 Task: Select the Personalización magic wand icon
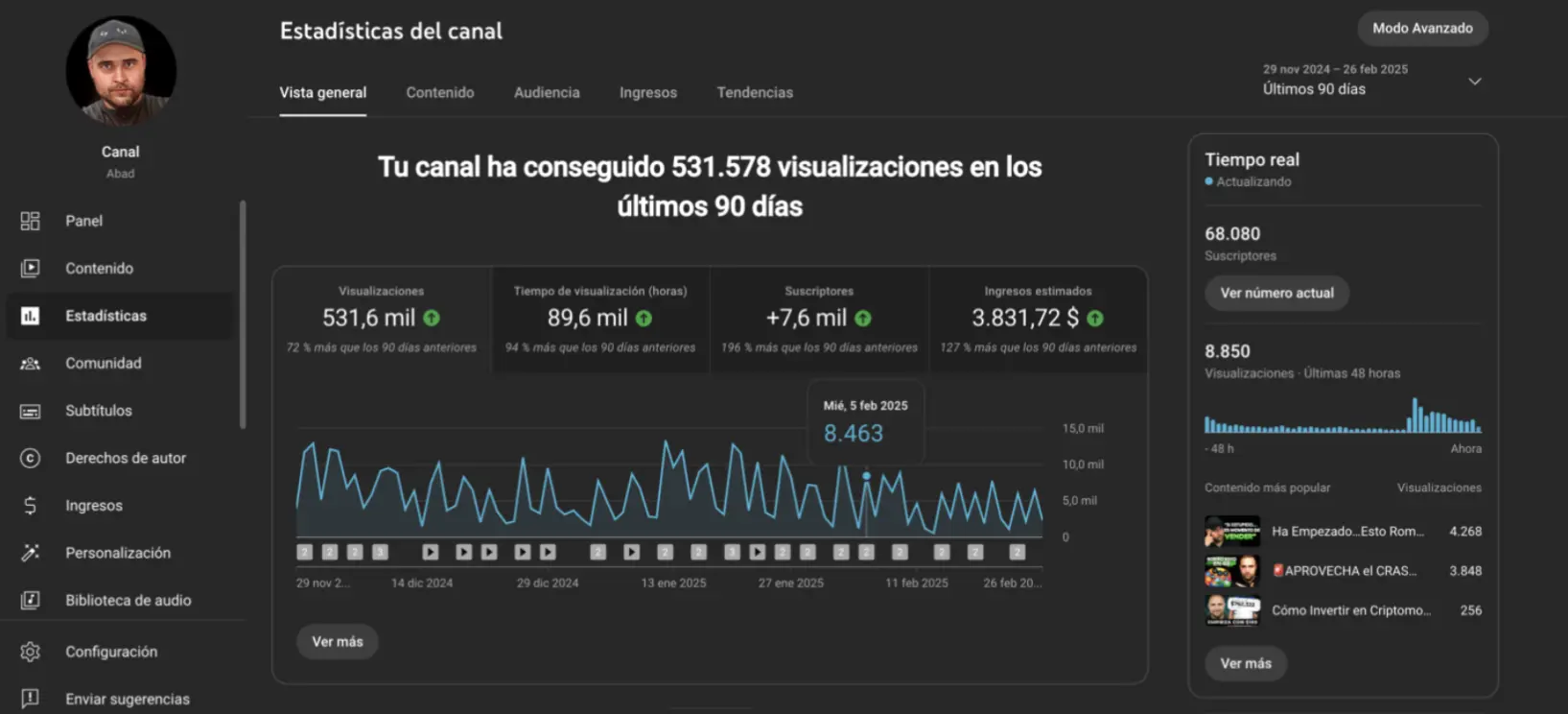point(30,553)
